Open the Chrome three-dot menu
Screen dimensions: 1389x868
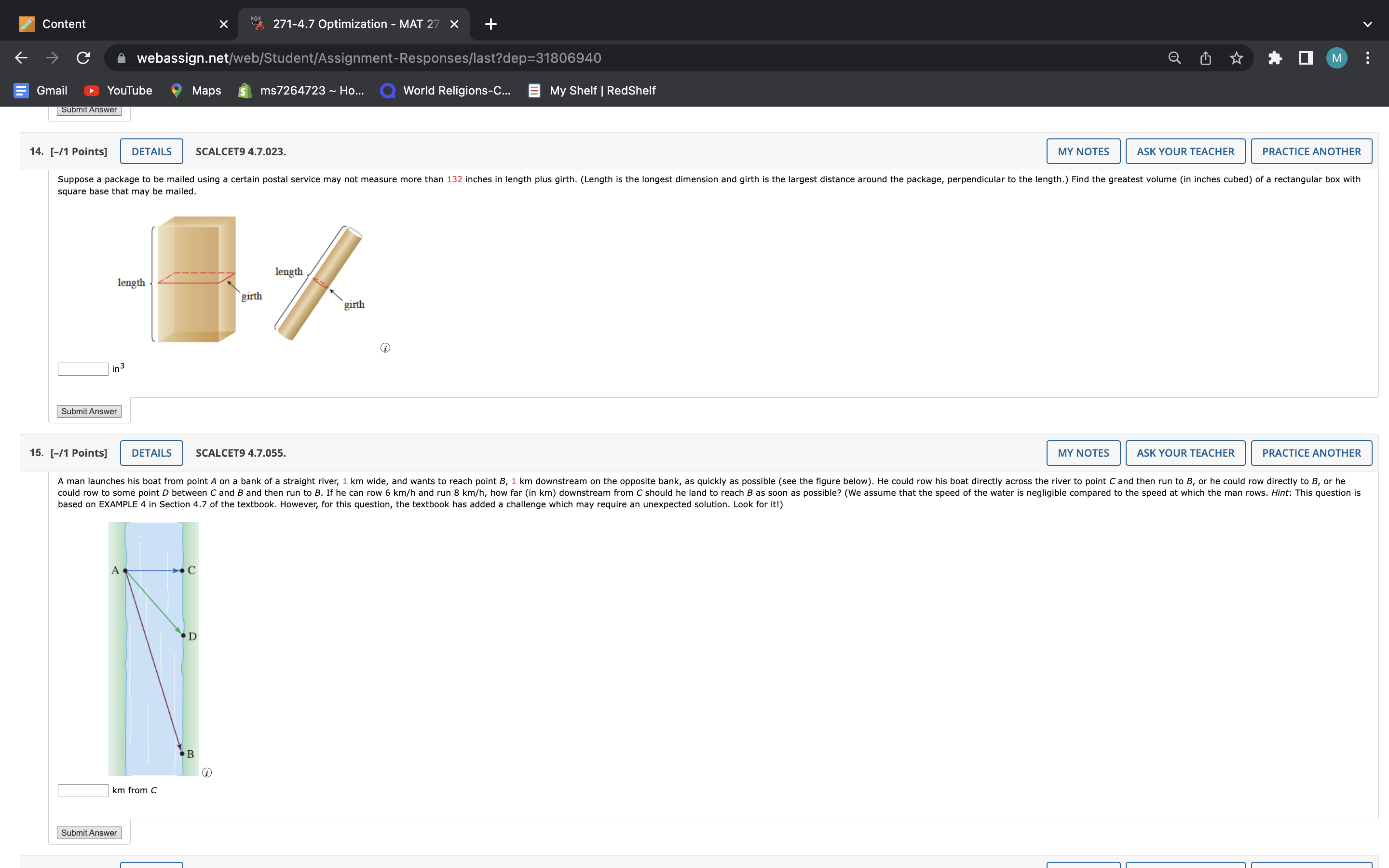[x=1368, y=58]
